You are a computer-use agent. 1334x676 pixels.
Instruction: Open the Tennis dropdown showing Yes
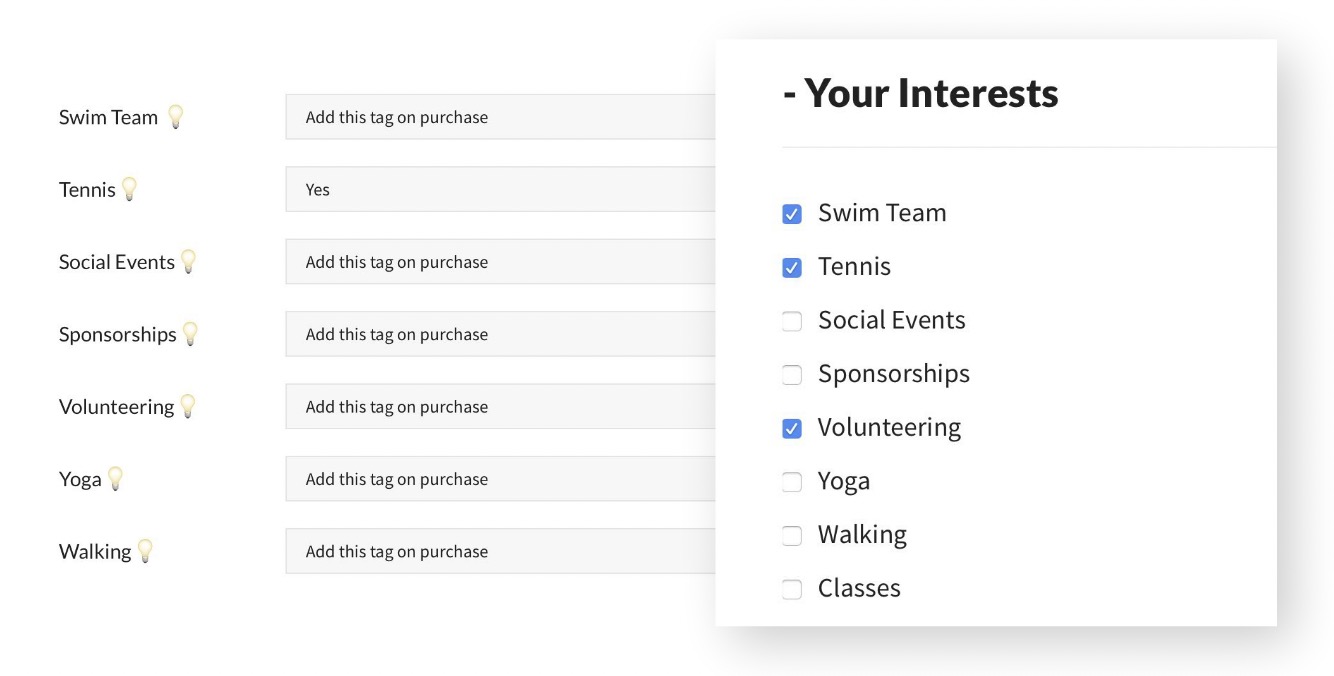pyautogui.click(x=500, y=189)
